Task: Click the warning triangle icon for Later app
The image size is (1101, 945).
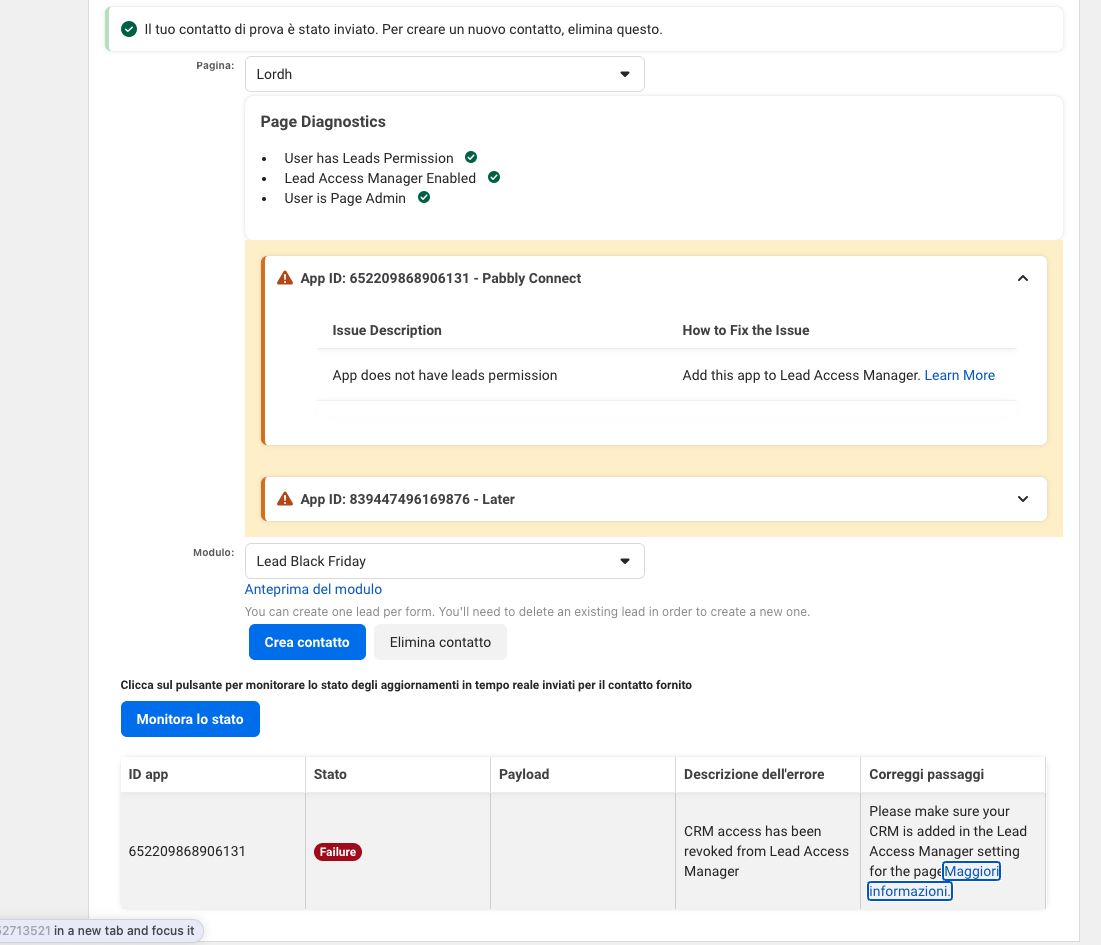Action: coord(285,499)
